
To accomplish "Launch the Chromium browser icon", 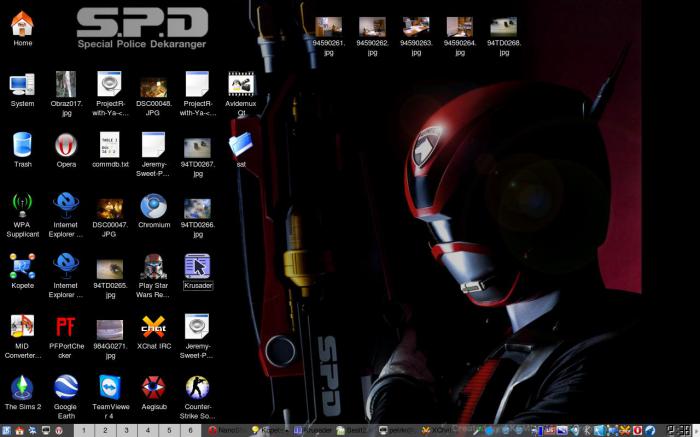I will tap(154, 211).
